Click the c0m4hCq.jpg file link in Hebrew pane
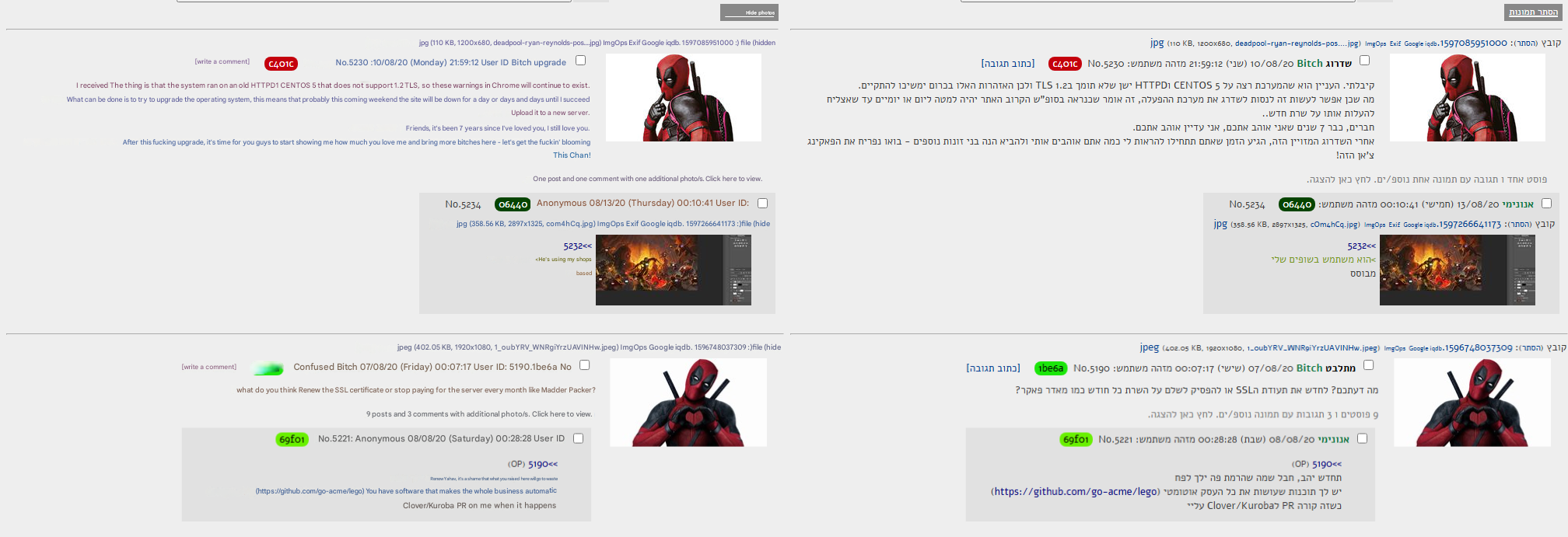This screenshot has height=537, width=1568. point(1335,225)
